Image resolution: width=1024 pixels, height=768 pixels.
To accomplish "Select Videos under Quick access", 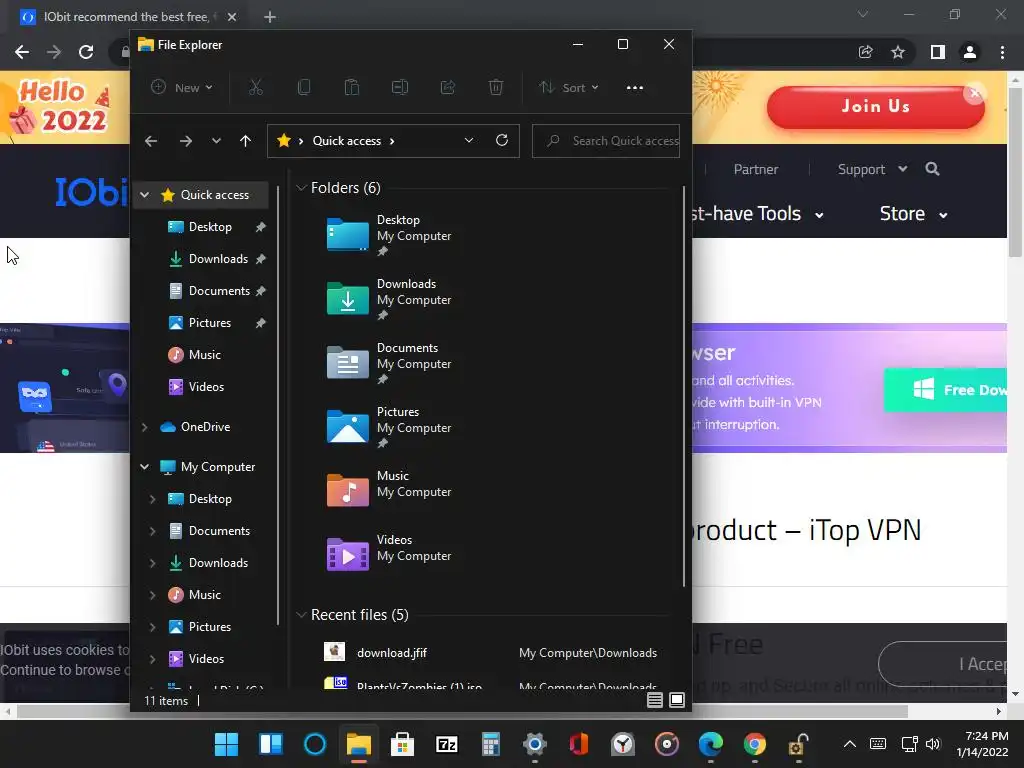I will 206,387.
